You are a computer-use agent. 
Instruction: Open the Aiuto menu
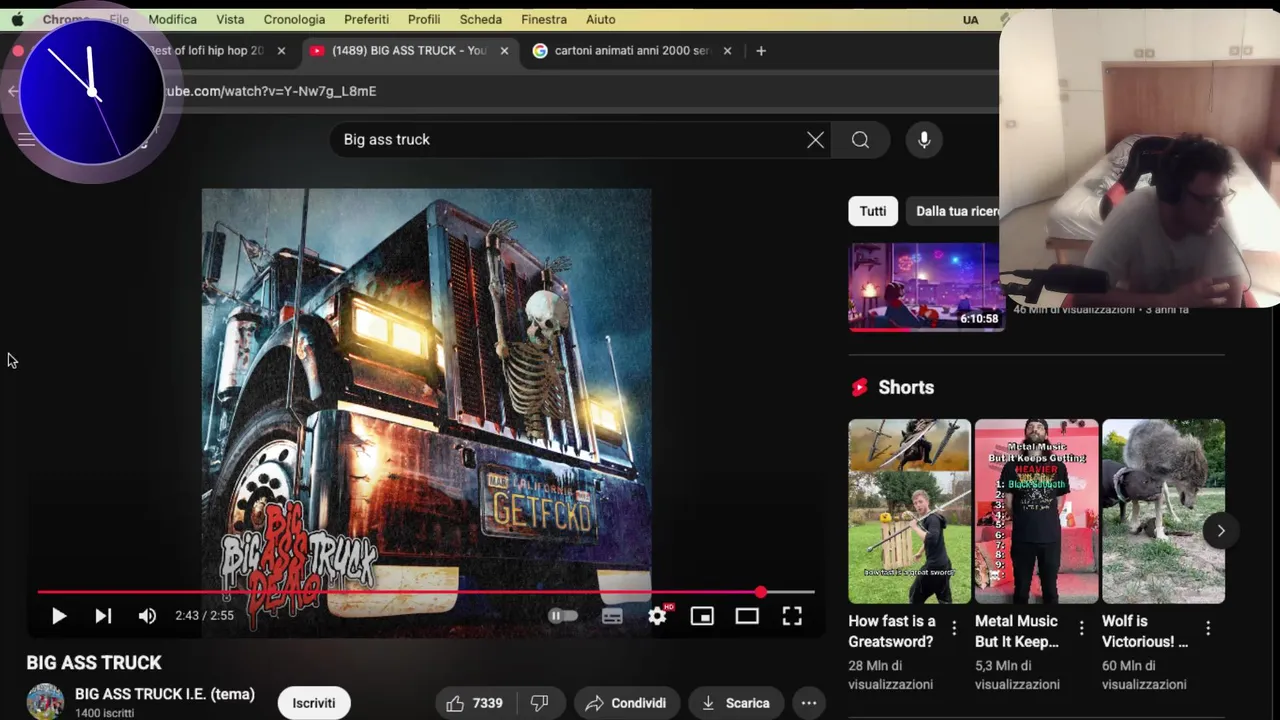click(x=600, y=19)
